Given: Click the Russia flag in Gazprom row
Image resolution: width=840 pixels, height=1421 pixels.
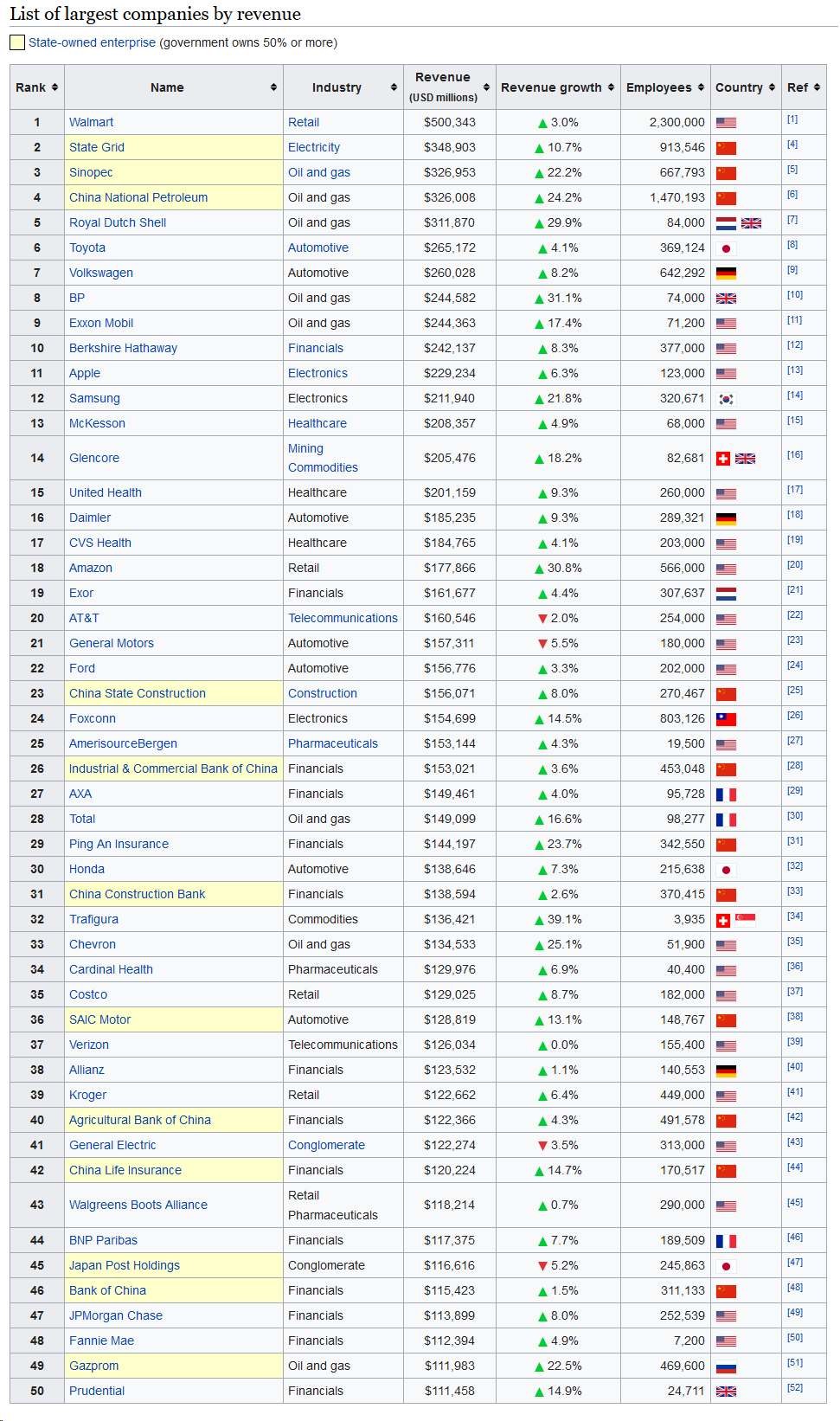Looking at the screenshot, I should click(726, 1366).
